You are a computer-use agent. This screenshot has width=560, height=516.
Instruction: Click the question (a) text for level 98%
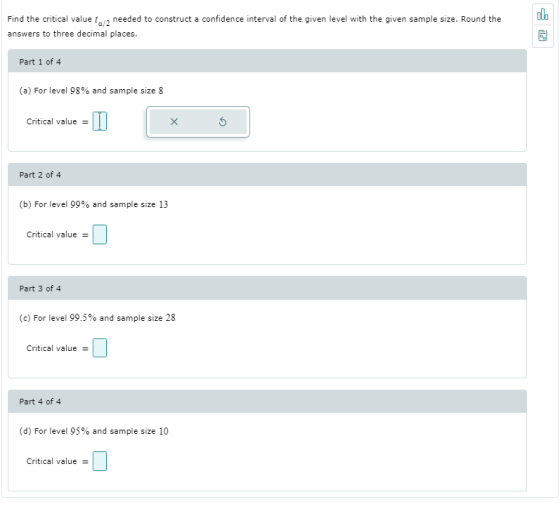91,91
